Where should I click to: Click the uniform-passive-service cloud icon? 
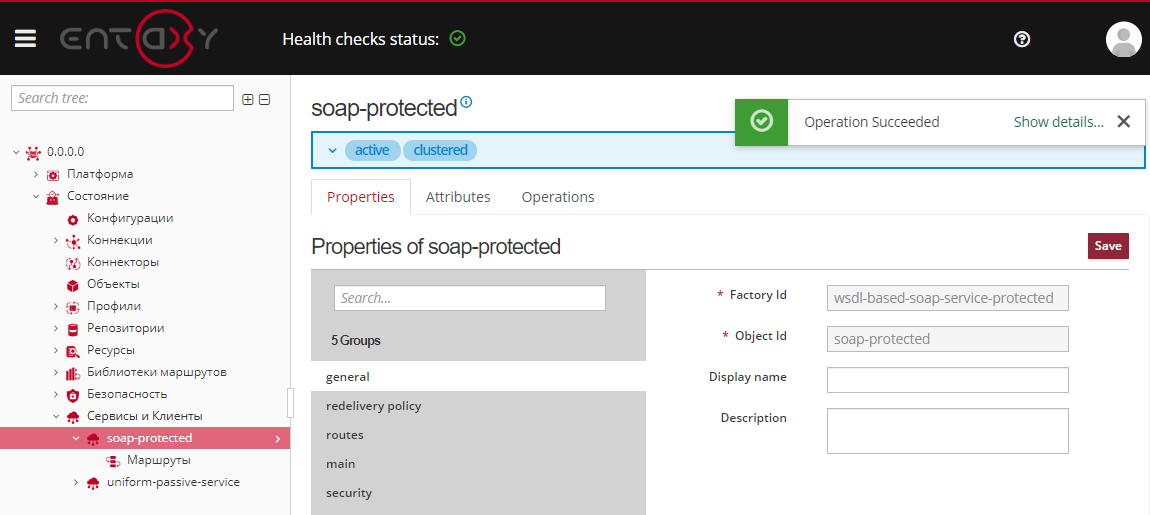point(92,483)
